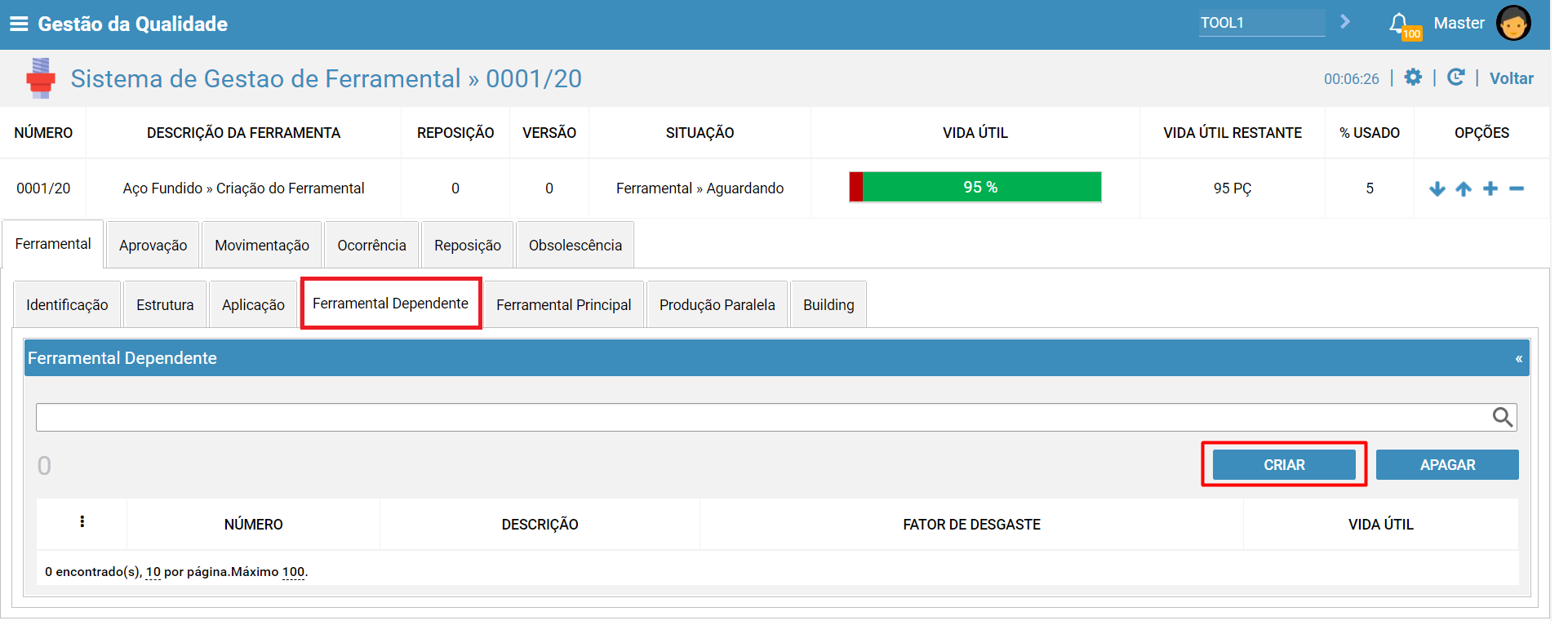This screenshot has width=1568, height=625.
Task: Click the notification bell icon
Action: tap(1398, 22)
